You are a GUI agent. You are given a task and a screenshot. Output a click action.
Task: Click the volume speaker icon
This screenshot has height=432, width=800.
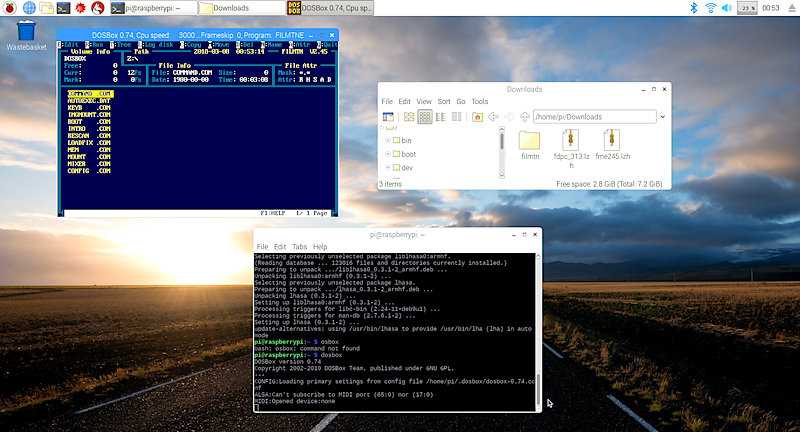(x=727, y=8)
